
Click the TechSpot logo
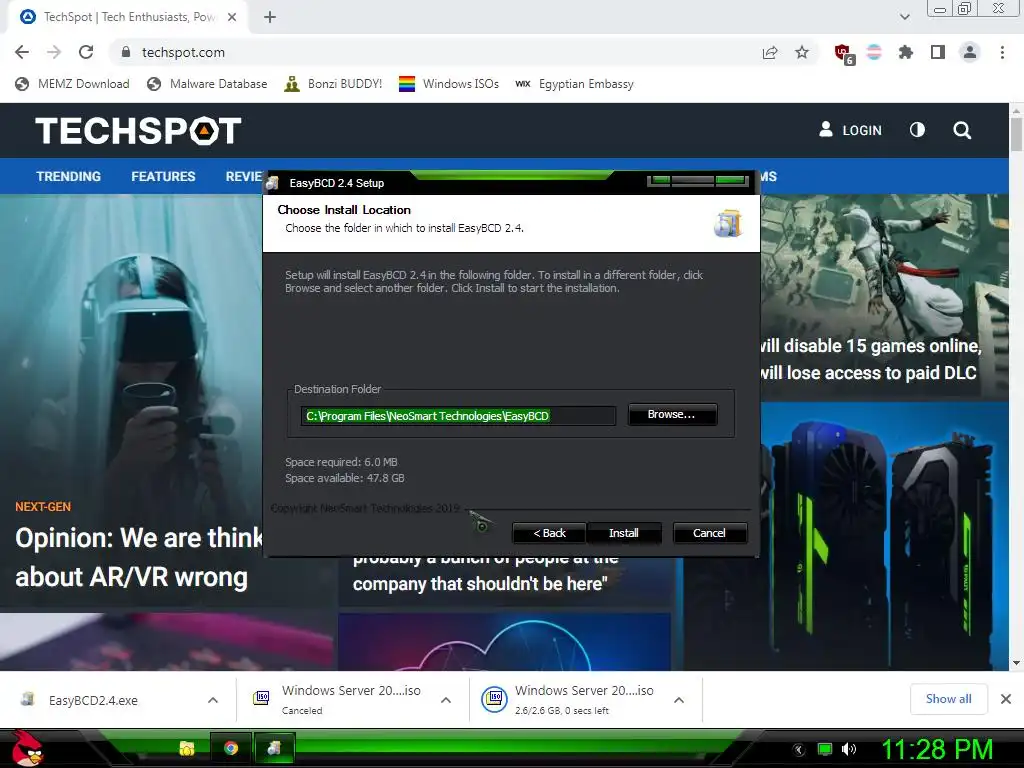tap(138, 131)
